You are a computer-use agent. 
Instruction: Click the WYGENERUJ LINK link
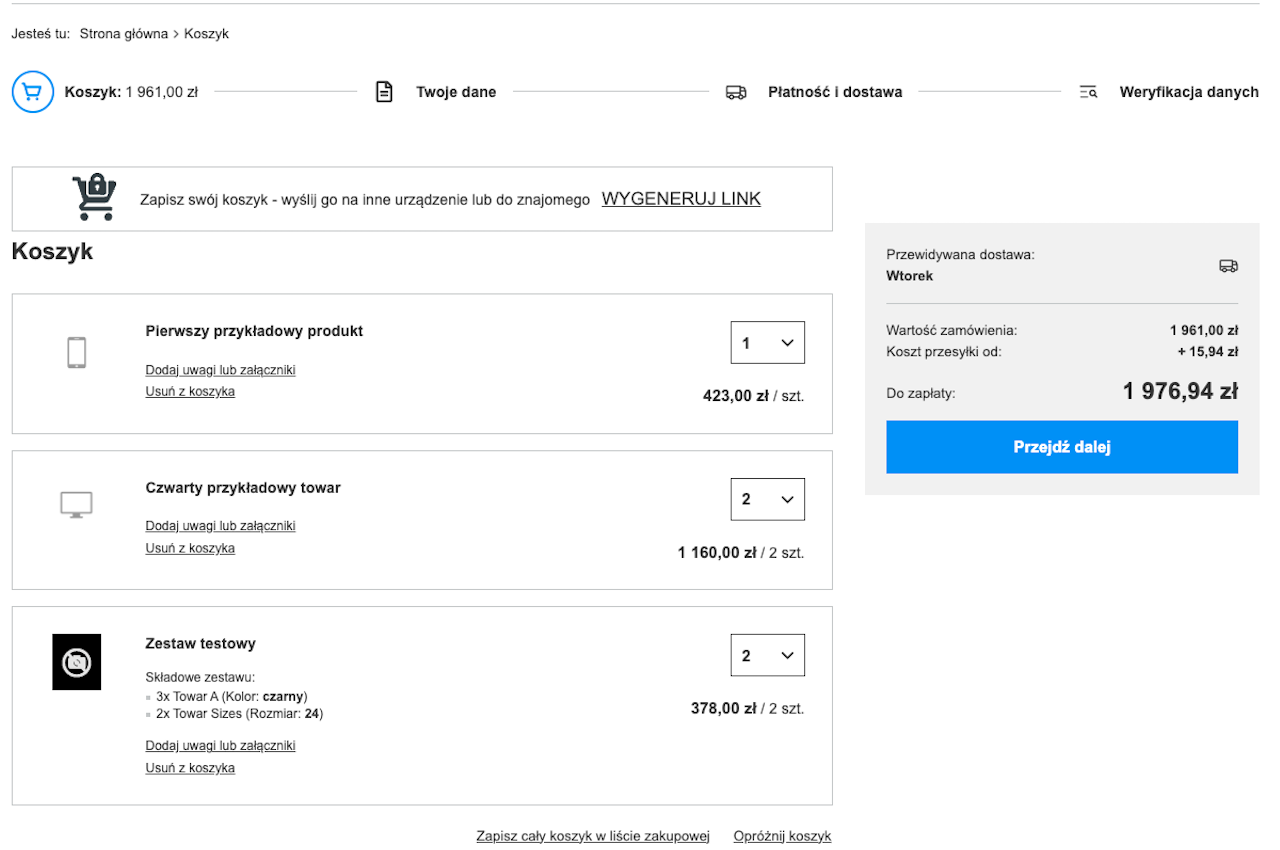point(681,199)
